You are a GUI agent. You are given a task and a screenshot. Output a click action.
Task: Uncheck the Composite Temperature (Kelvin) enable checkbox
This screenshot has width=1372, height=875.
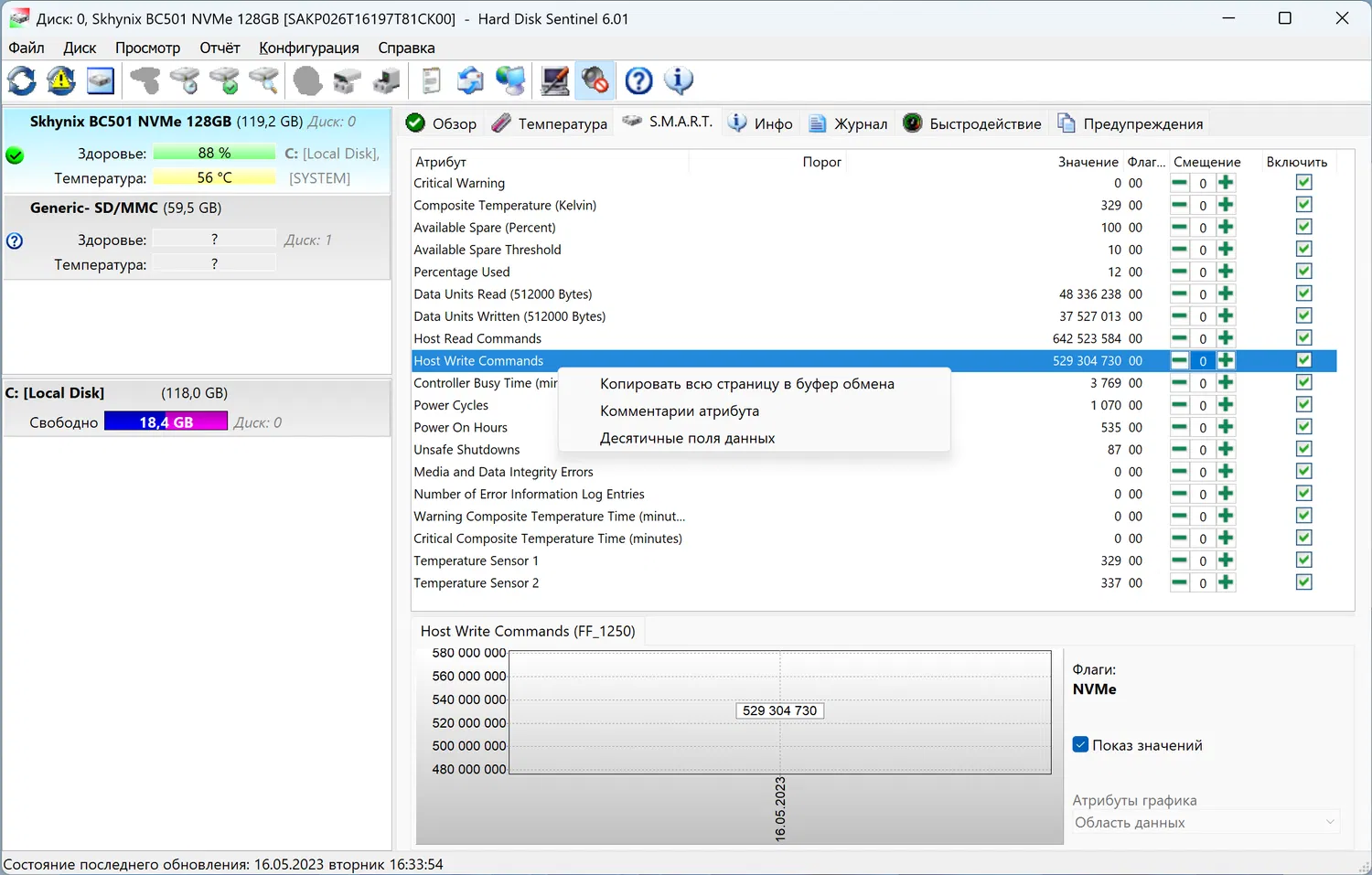[1304, 205]
